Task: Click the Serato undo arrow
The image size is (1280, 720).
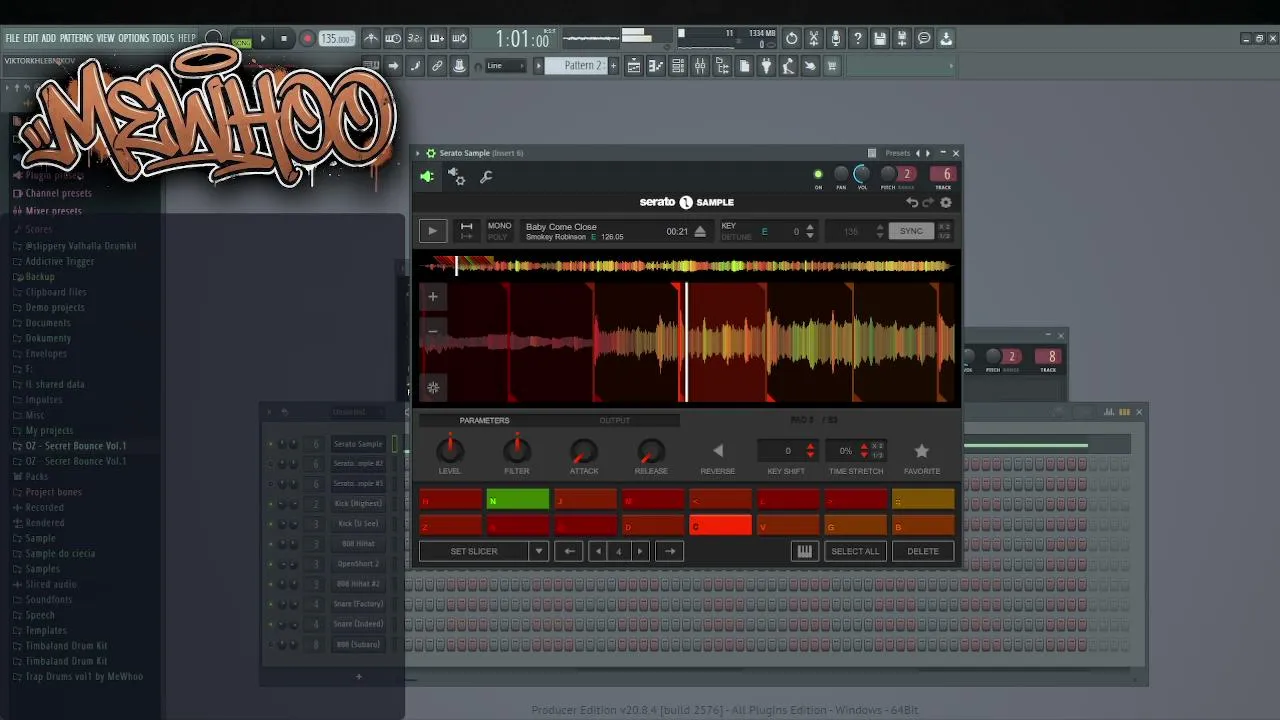Action: click(x=912, y=202)
